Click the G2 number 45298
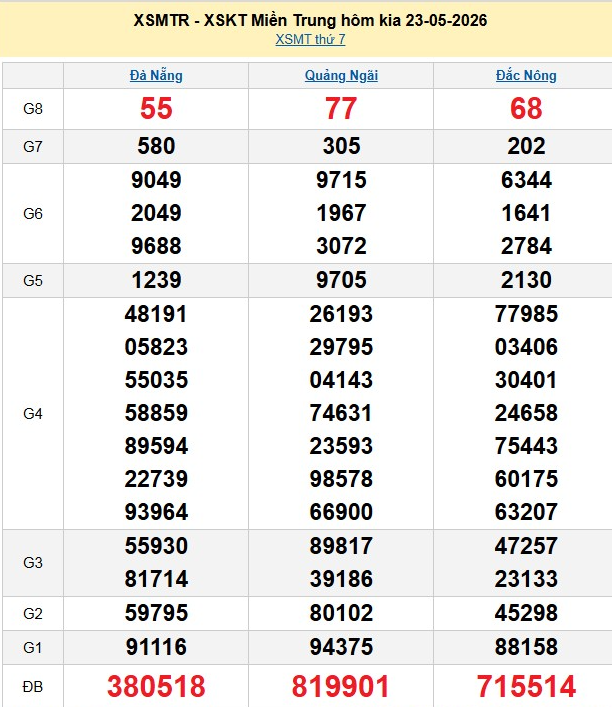This screenshot has width=612, height=707. click(526, 613)
